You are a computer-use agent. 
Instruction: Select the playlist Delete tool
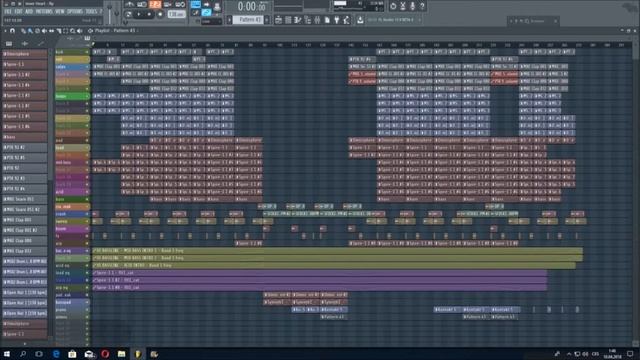pyautogui.click(x=38, y=31)
